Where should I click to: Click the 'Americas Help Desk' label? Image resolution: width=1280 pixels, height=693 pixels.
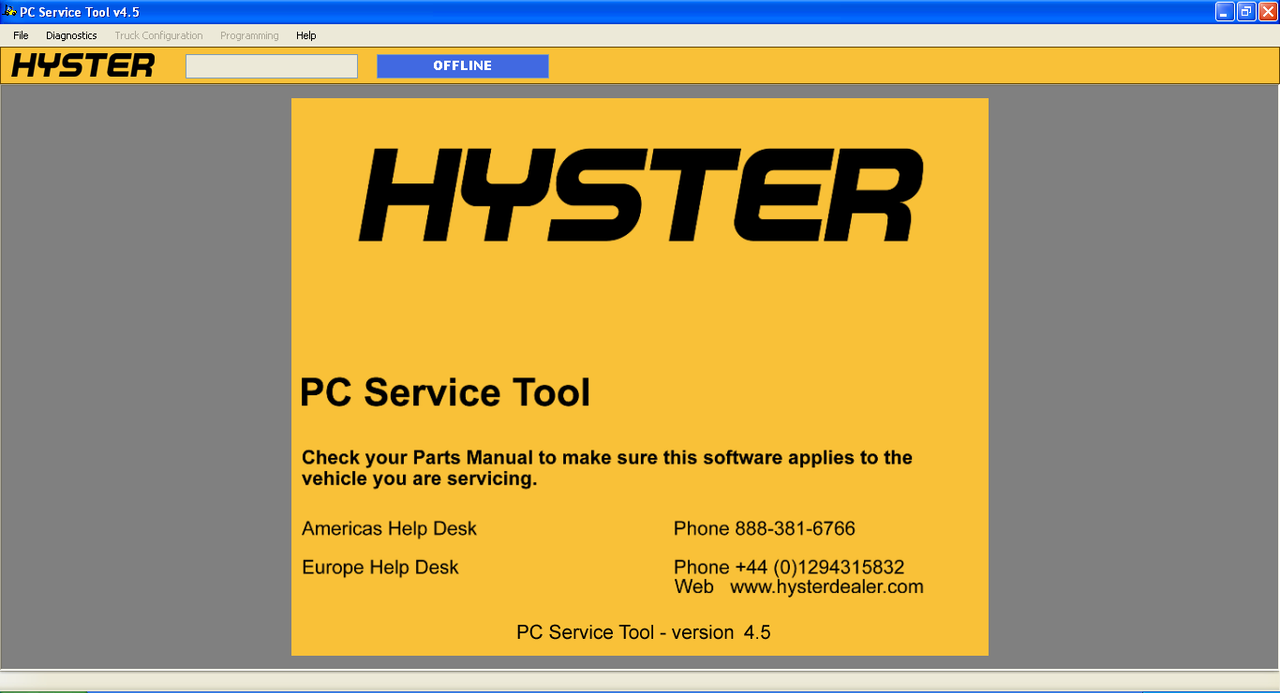pyautogui.click(x=389, y=528)
